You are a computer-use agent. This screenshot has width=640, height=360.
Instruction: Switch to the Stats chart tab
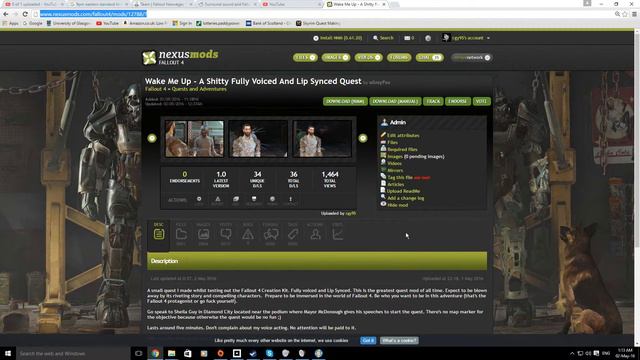[338, 234]
